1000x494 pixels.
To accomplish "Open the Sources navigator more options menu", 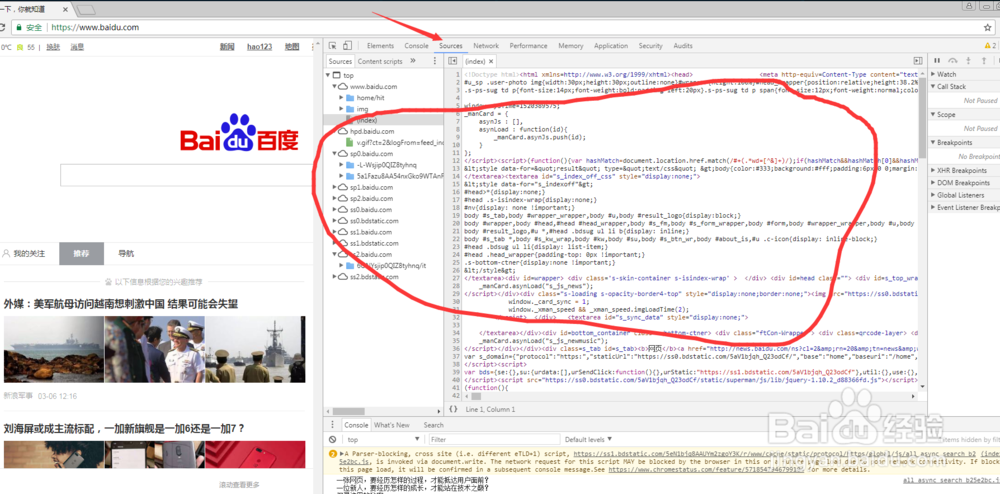I will click(x=435, y=61).
